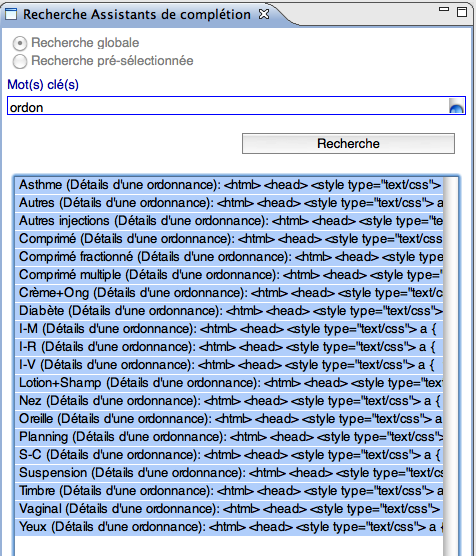This screenshot has width=476, height=556.
Task: Select the Lotion+Shamp result row
Action: (229, 383)
